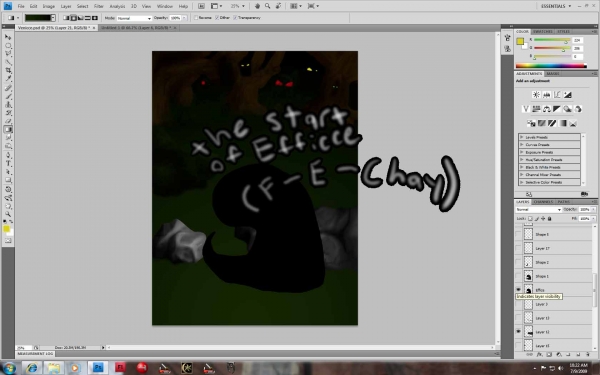The width and height of the screenshot is (600, 375).
Task: Add a Brightness/Contrast adjustment
Action: point(536,95)
